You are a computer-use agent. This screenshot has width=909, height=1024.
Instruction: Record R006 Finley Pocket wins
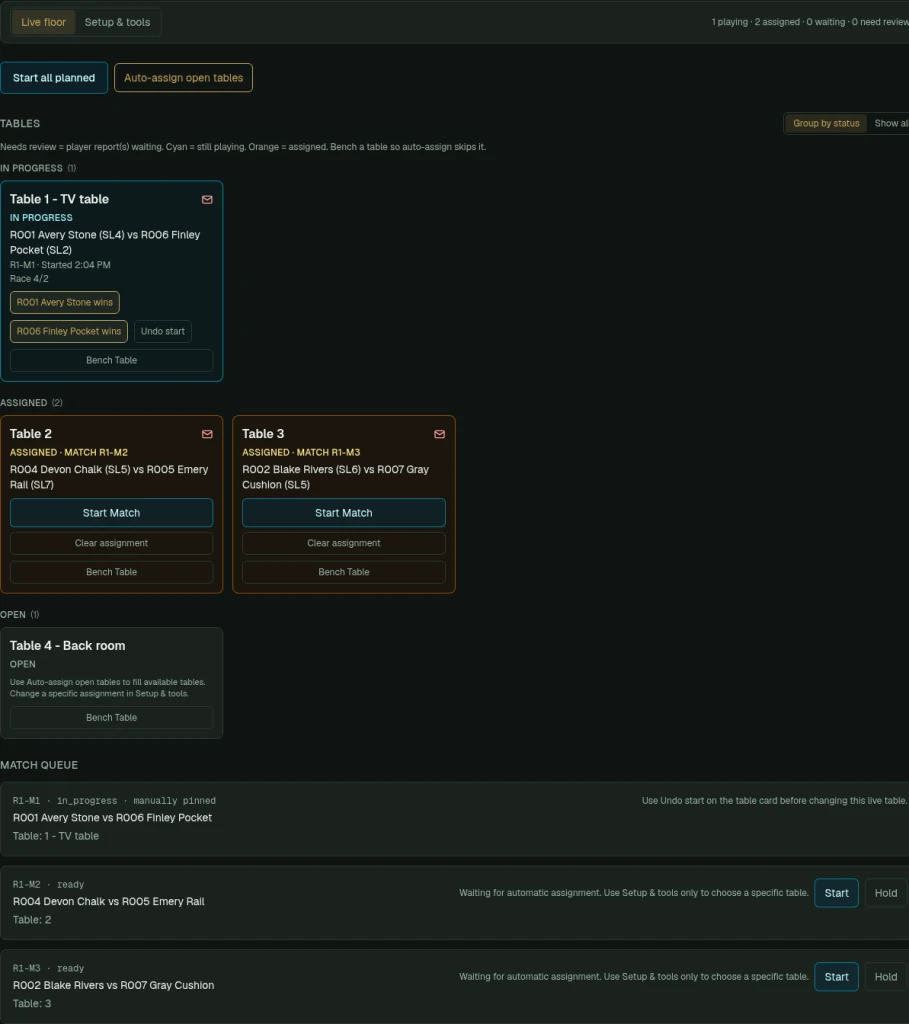tap(69, 331)
